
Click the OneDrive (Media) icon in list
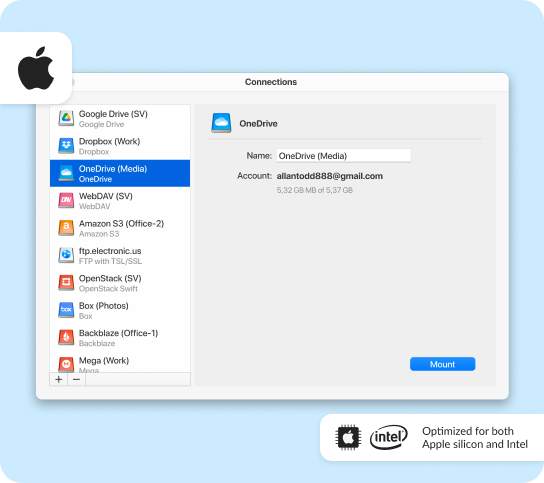(x=66, y=173)
